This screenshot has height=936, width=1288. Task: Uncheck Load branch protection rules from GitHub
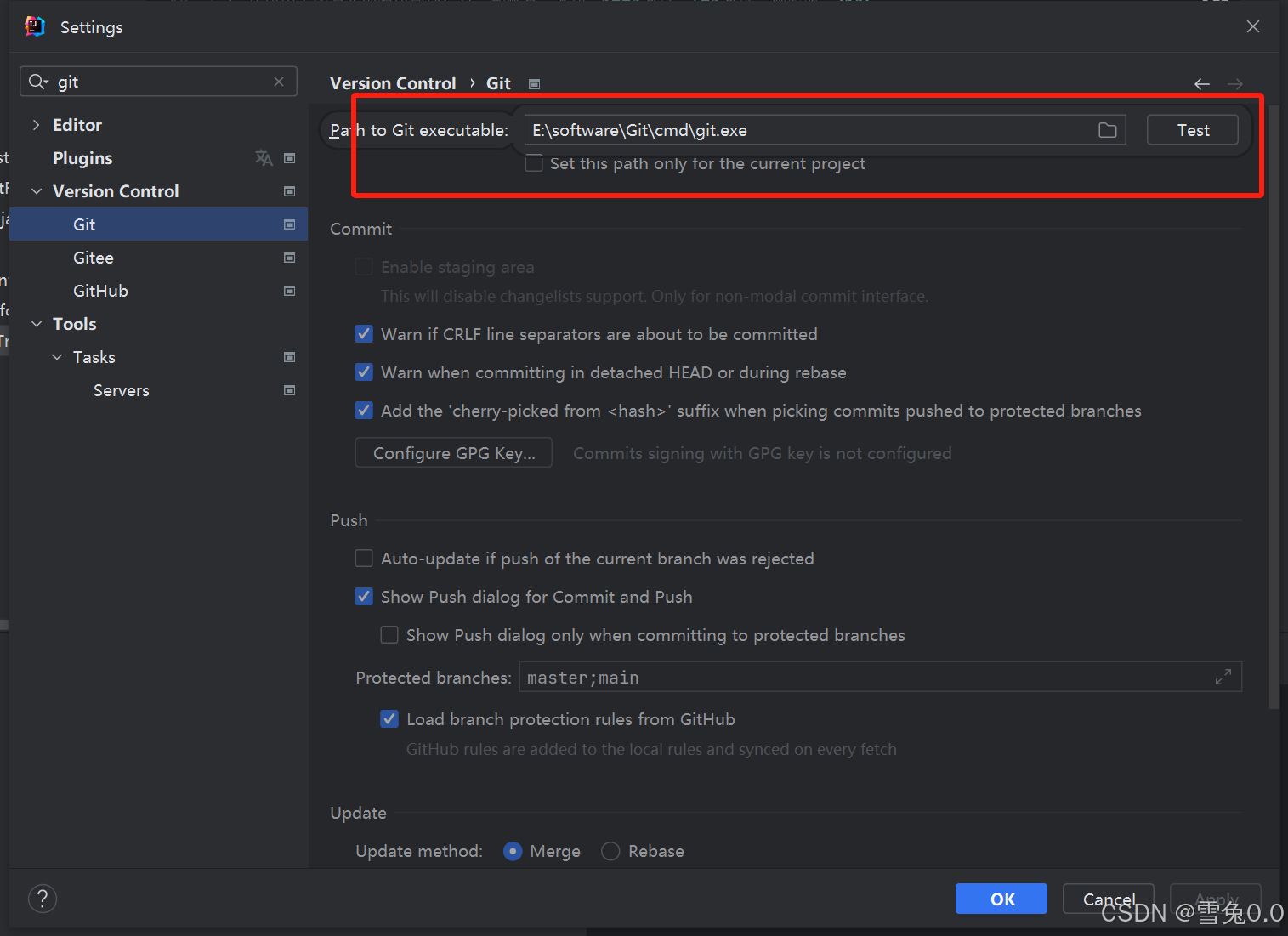(x=389, y=719)
